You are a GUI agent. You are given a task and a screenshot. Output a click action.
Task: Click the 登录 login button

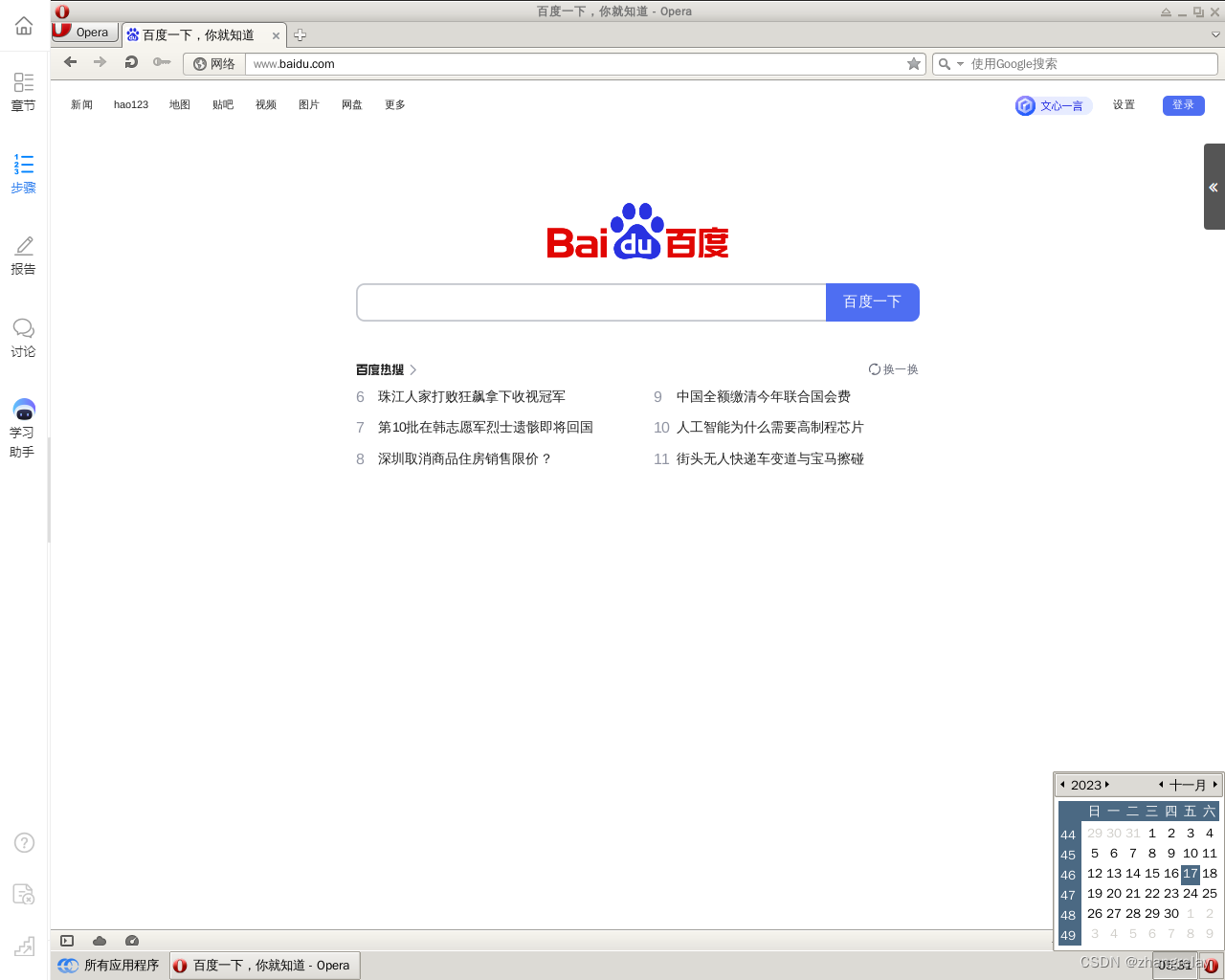(x=1184, y=105)
